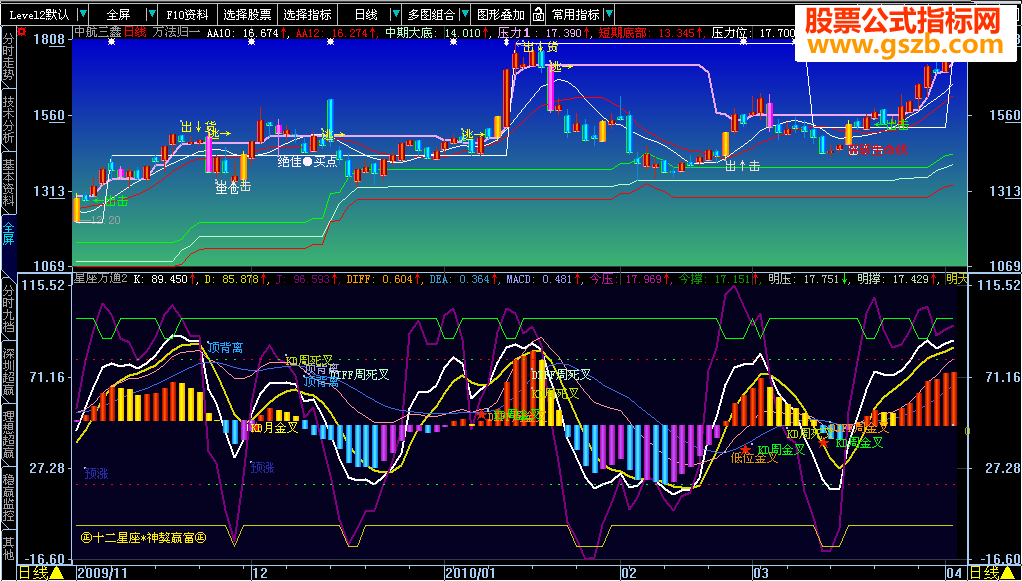Click the 选择指标 button
This screenshot has width=1022, height=581.
coord(308,14)
